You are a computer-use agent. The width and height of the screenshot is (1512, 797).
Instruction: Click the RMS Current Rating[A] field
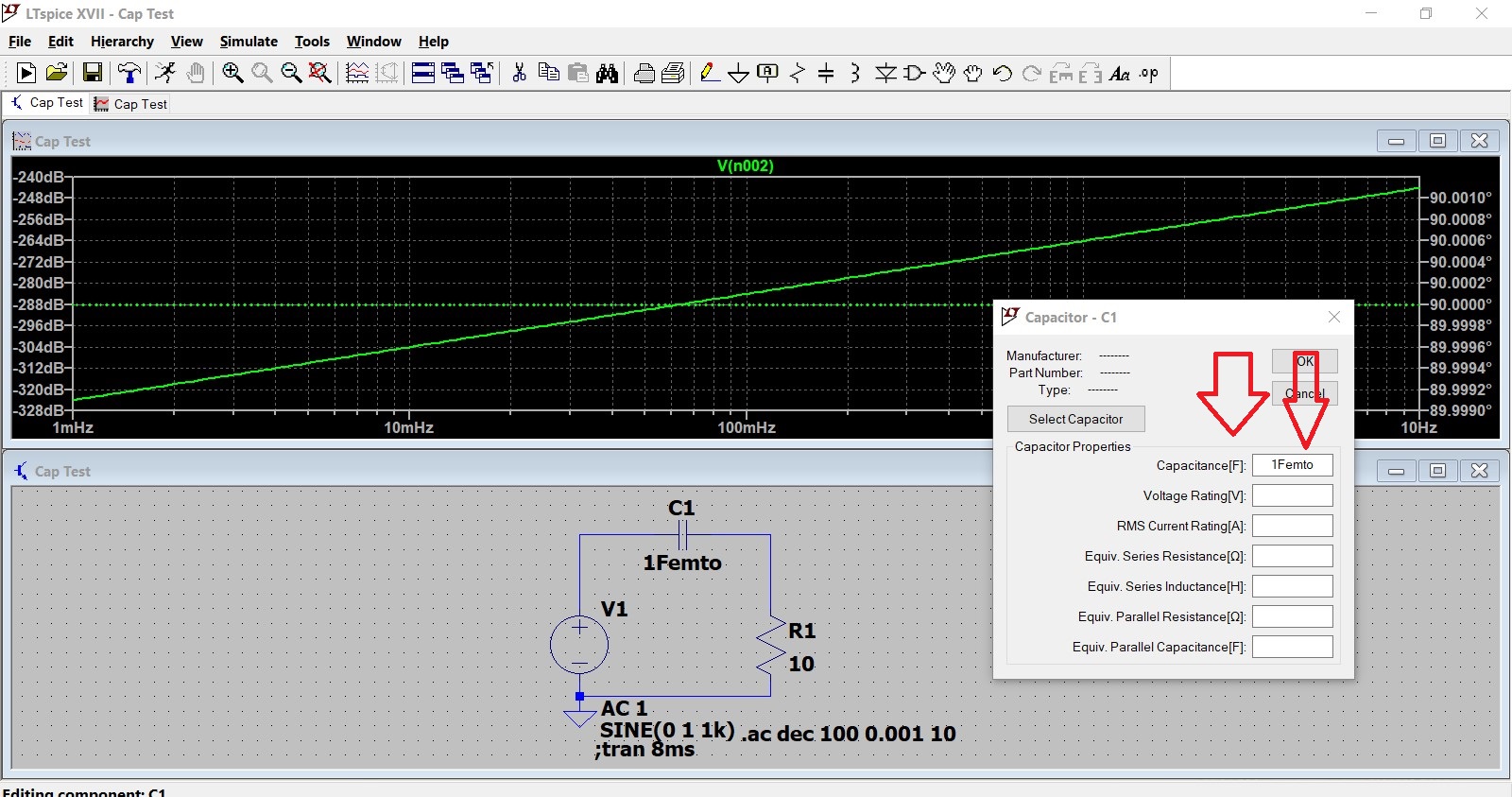(1292, 526)
